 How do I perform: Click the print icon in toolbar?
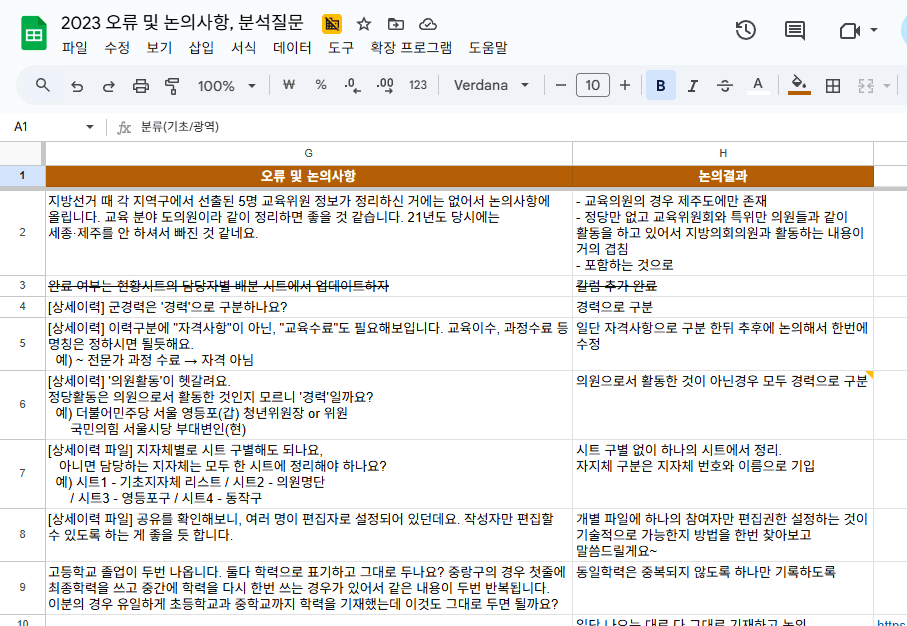[x=140, y=86]
